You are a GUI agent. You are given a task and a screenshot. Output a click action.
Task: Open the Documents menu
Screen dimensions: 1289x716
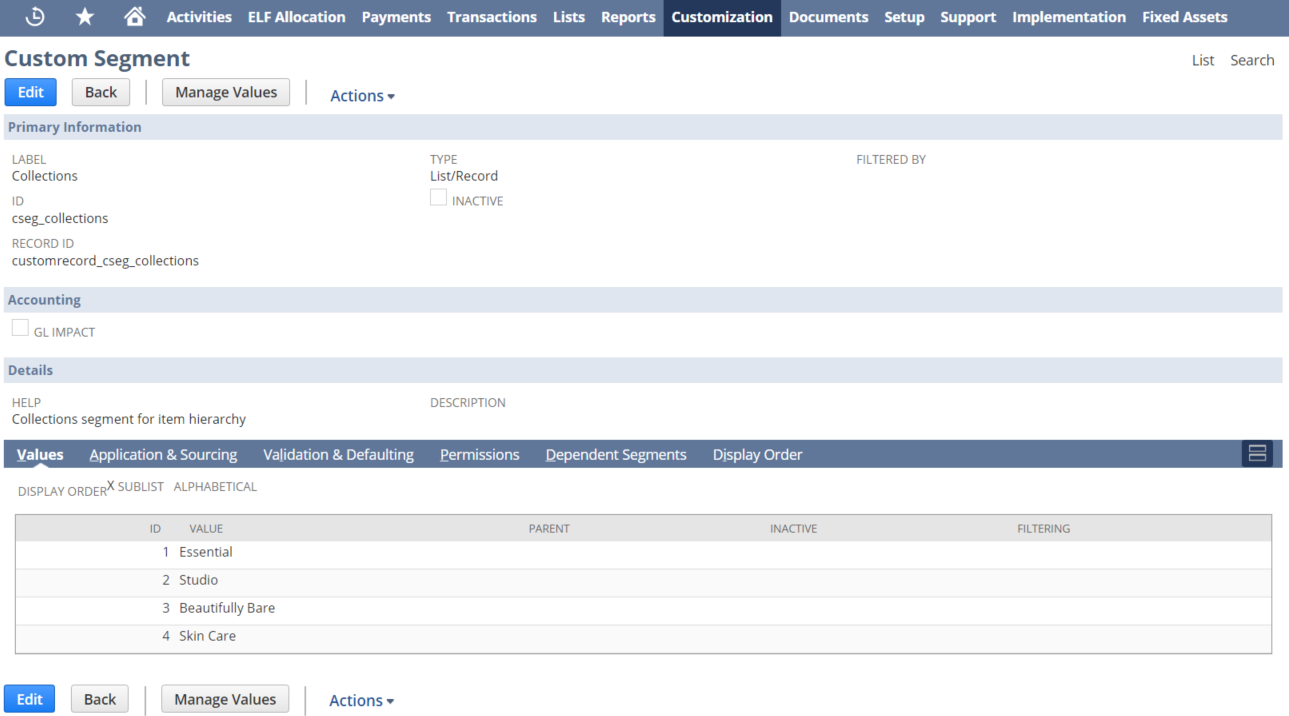coord(828,17)
